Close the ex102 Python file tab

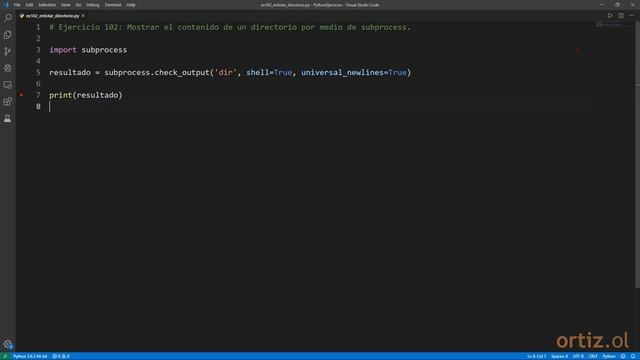click(83, 16)
